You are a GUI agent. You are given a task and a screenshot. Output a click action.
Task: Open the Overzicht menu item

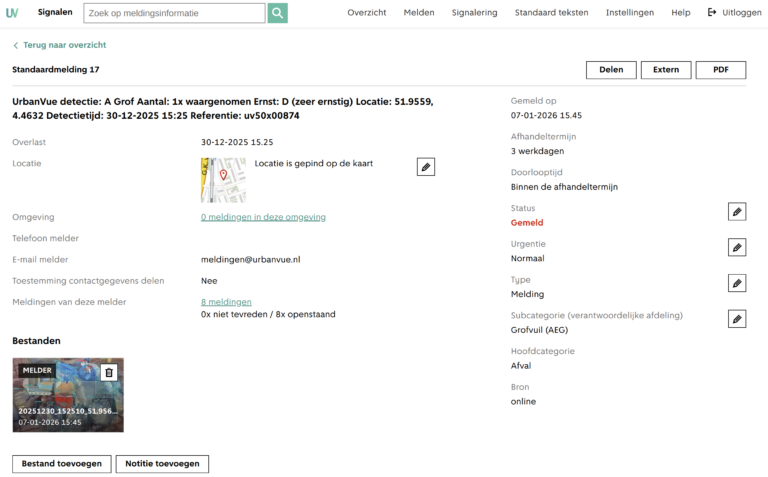pyautogui.click(x=367, y=13)
